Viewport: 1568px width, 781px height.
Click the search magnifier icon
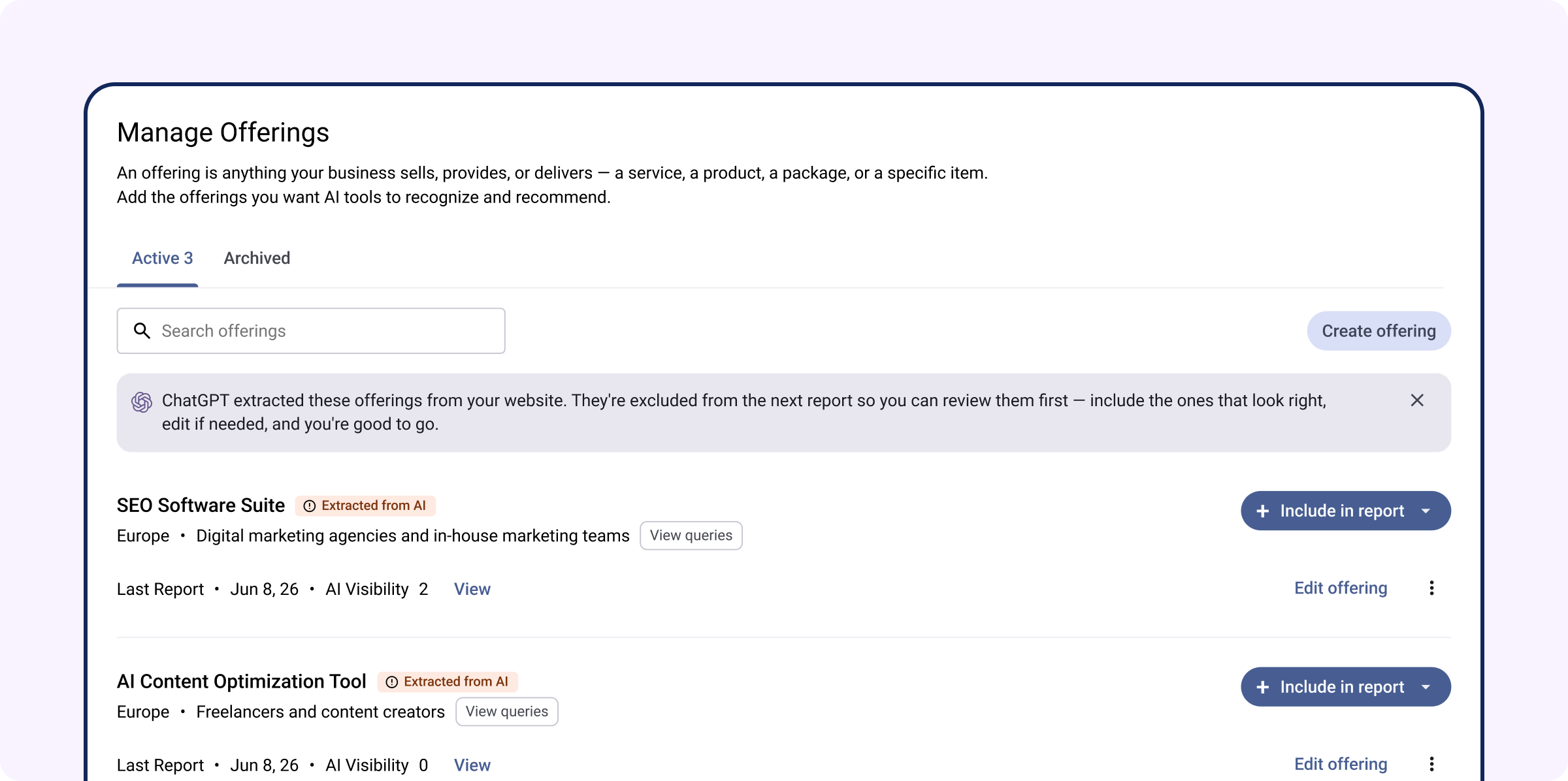coord(142,331)
